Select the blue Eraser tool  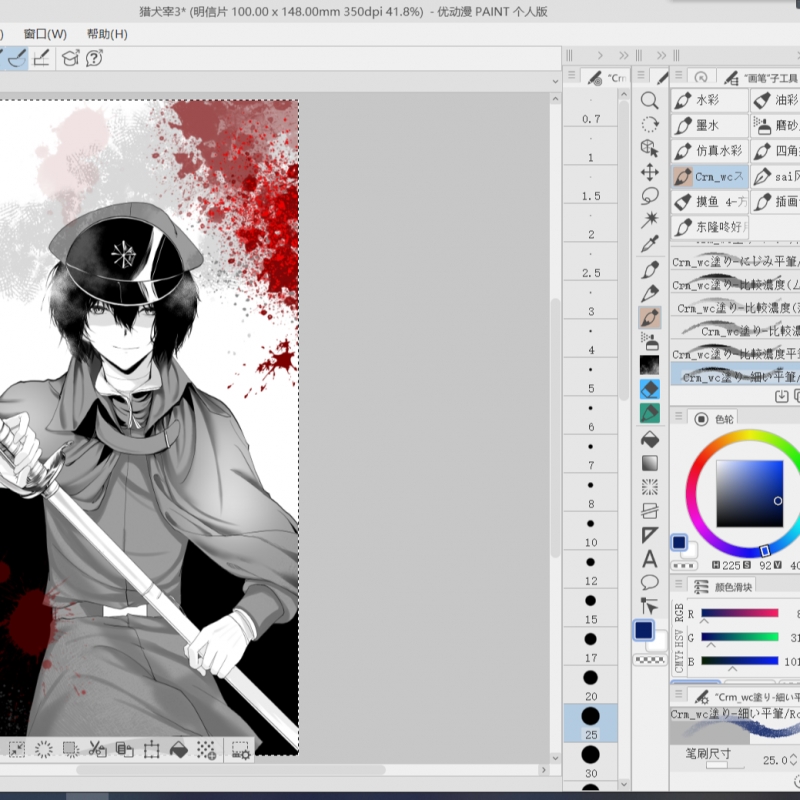click(x=649, y=389)
